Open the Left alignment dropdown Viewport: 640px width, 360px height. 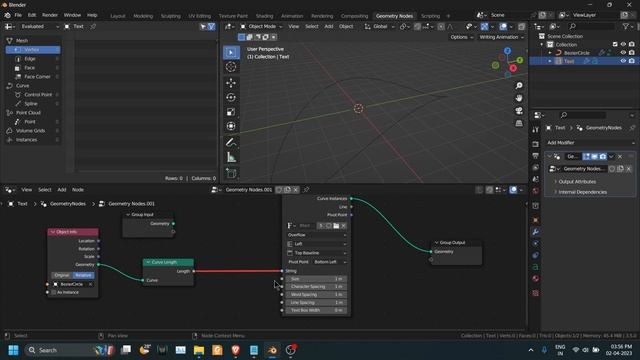click(317, 244)
